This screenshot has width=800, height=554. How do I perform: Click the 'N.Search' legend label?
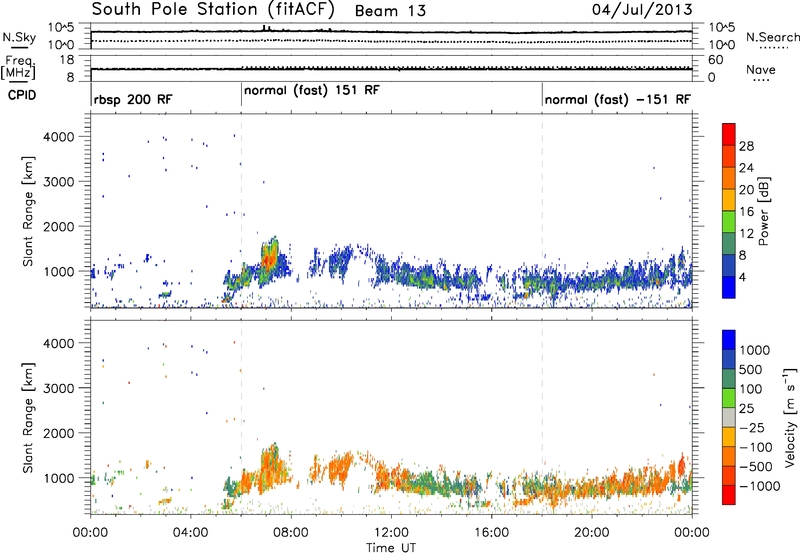point(773,37)
